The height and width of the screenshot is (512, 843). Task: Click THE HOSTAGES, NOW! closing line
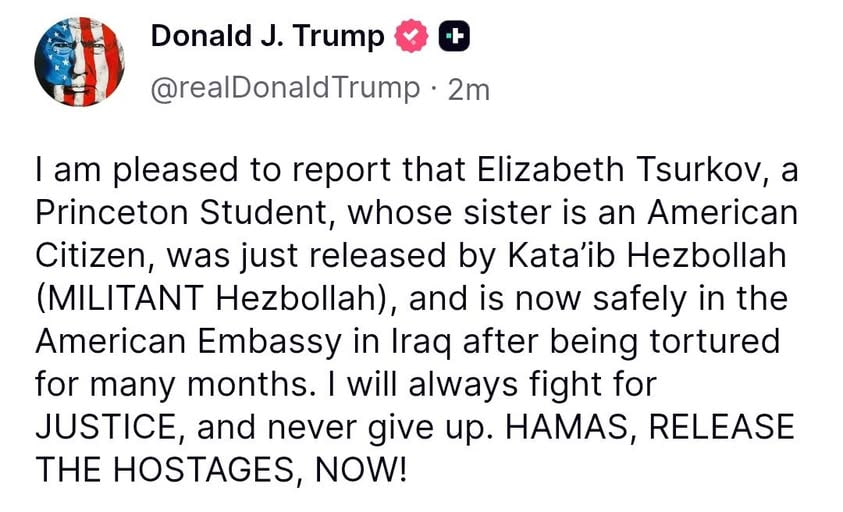[222, 470]
